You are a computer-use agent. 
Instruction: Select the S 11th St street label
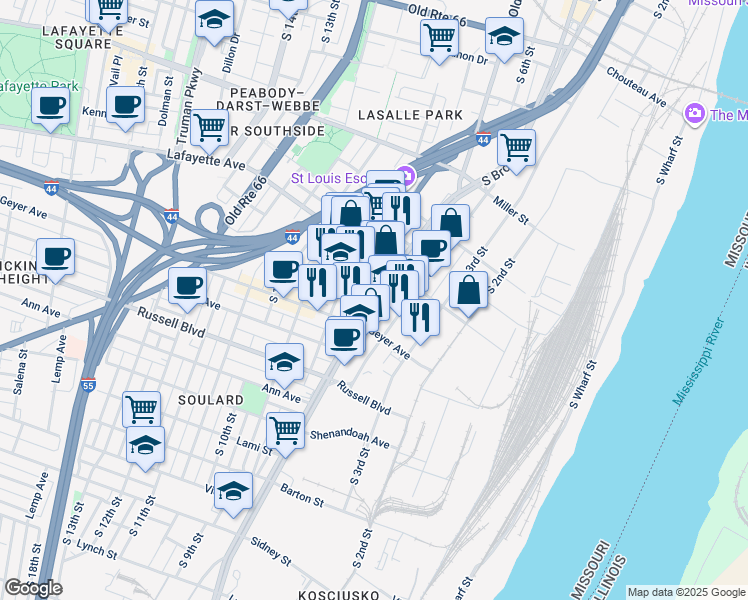coord(142,516)
